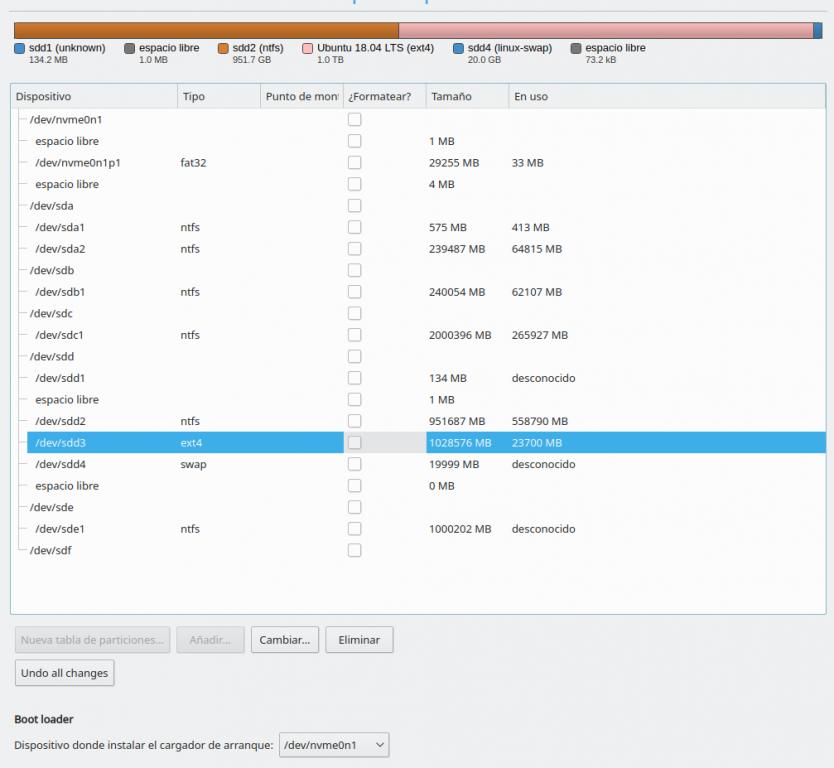The image size is (834, 768).
Task: Collapse the /dev/sdd device tree
Action: point(20,357)
